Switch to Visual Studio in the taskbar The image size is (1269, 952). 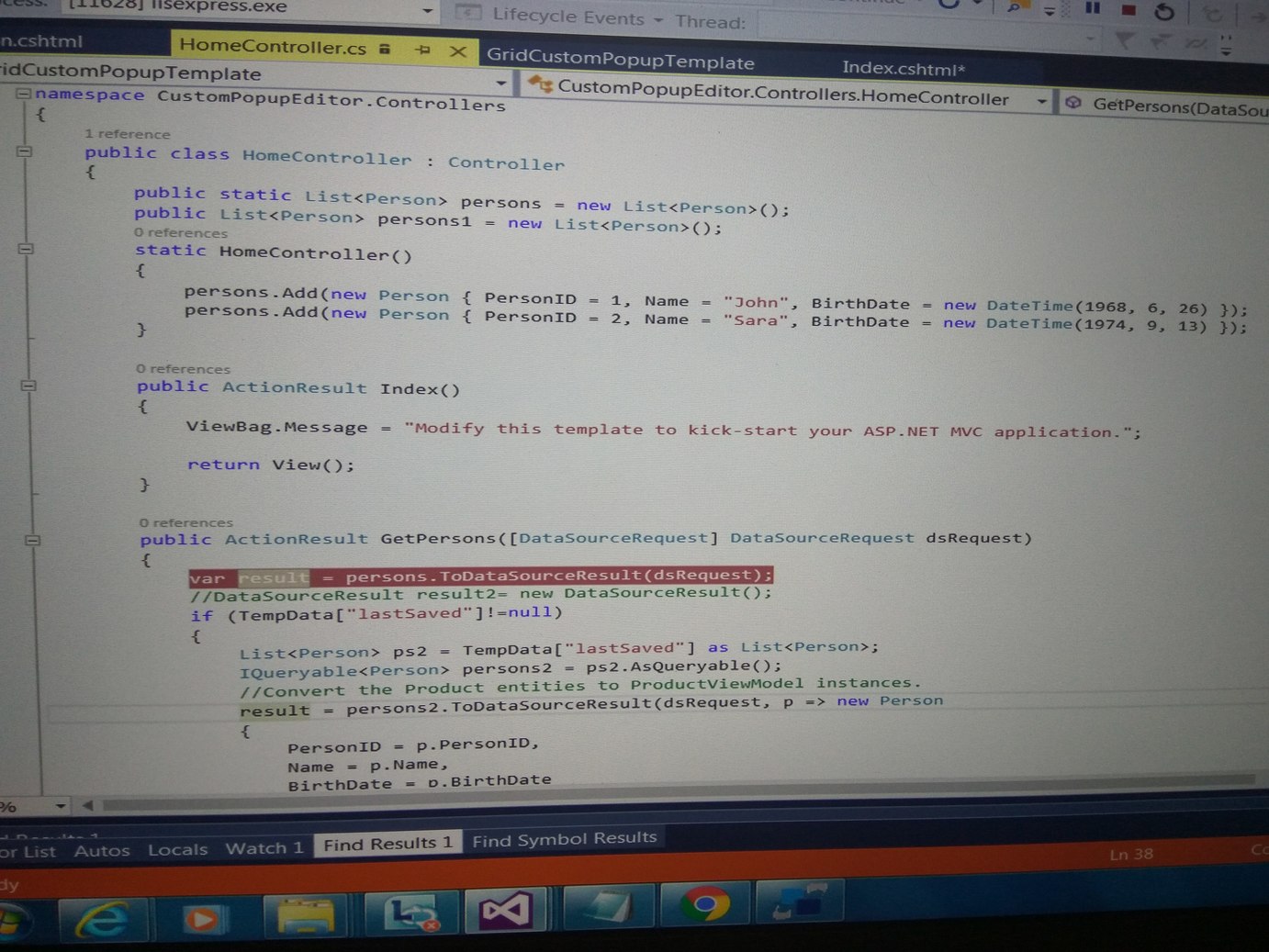coord(505,911)
